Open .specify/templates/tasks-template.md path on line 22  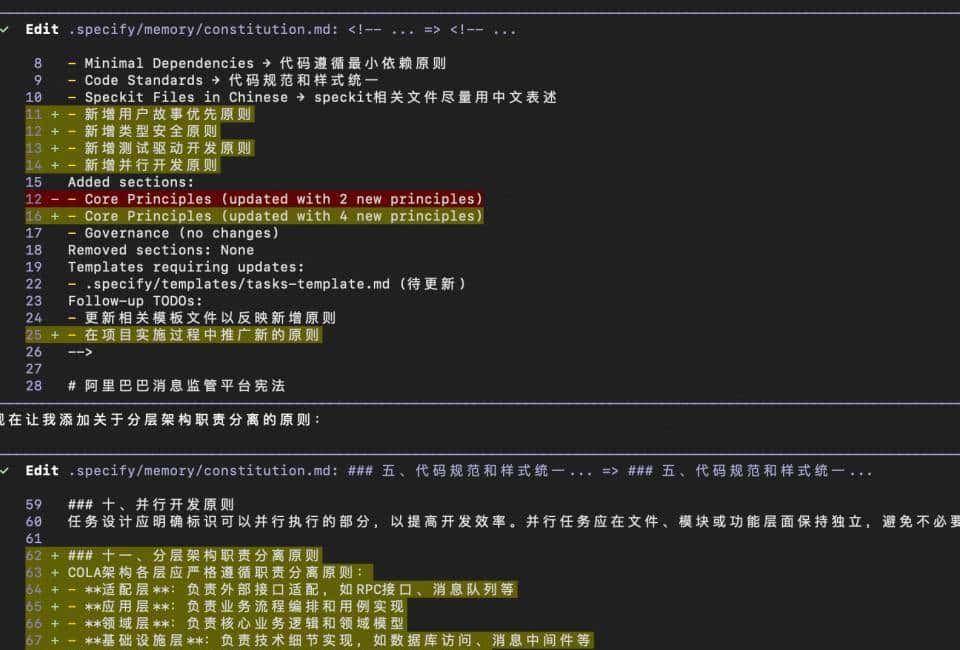220,283
